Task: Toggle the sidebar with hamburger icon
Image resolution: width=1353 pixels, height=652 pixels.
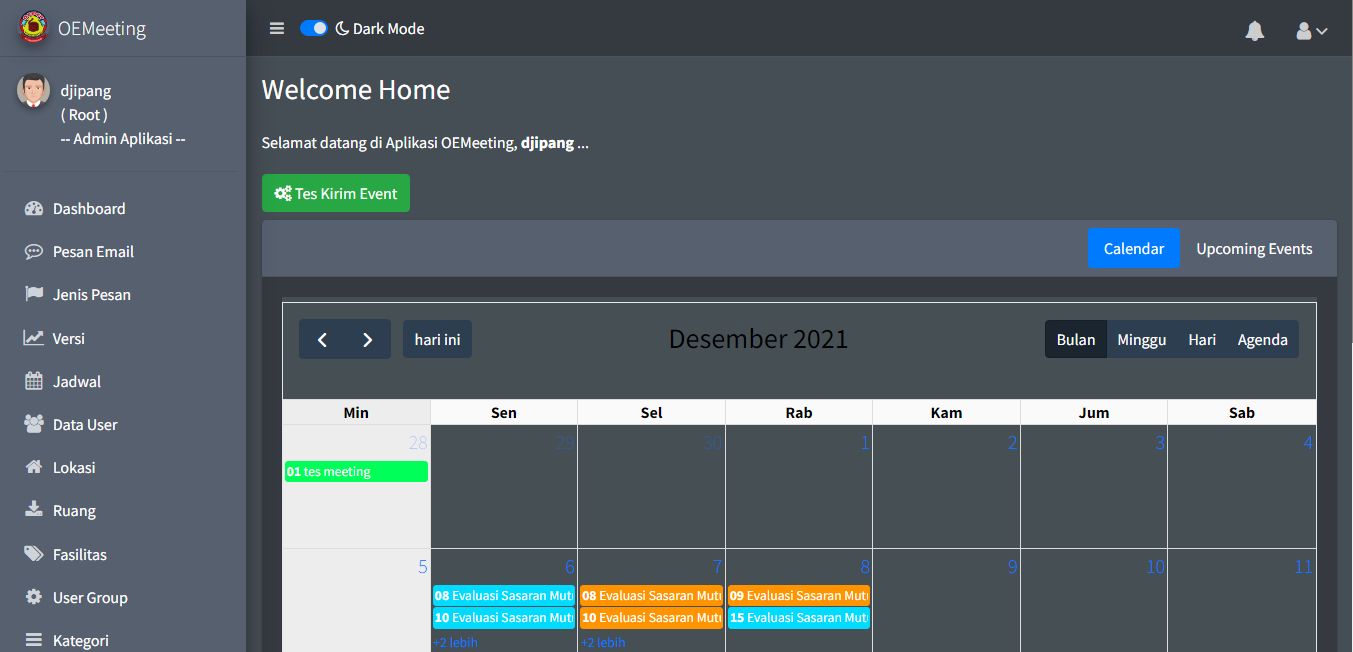Action: click(x=277, y=29)
